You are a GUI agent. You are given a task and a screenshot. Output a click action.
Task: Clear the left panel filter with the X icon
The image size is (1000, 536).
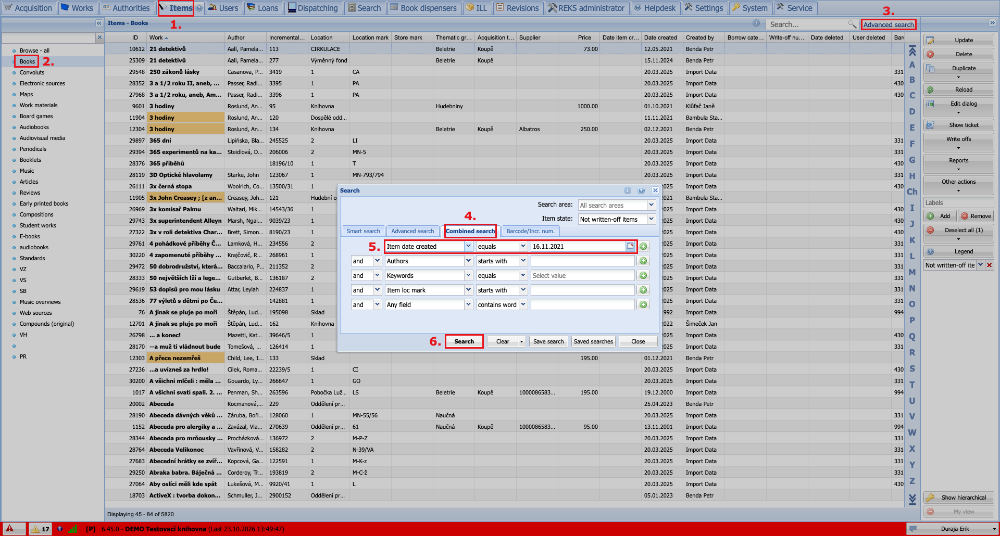99,38
